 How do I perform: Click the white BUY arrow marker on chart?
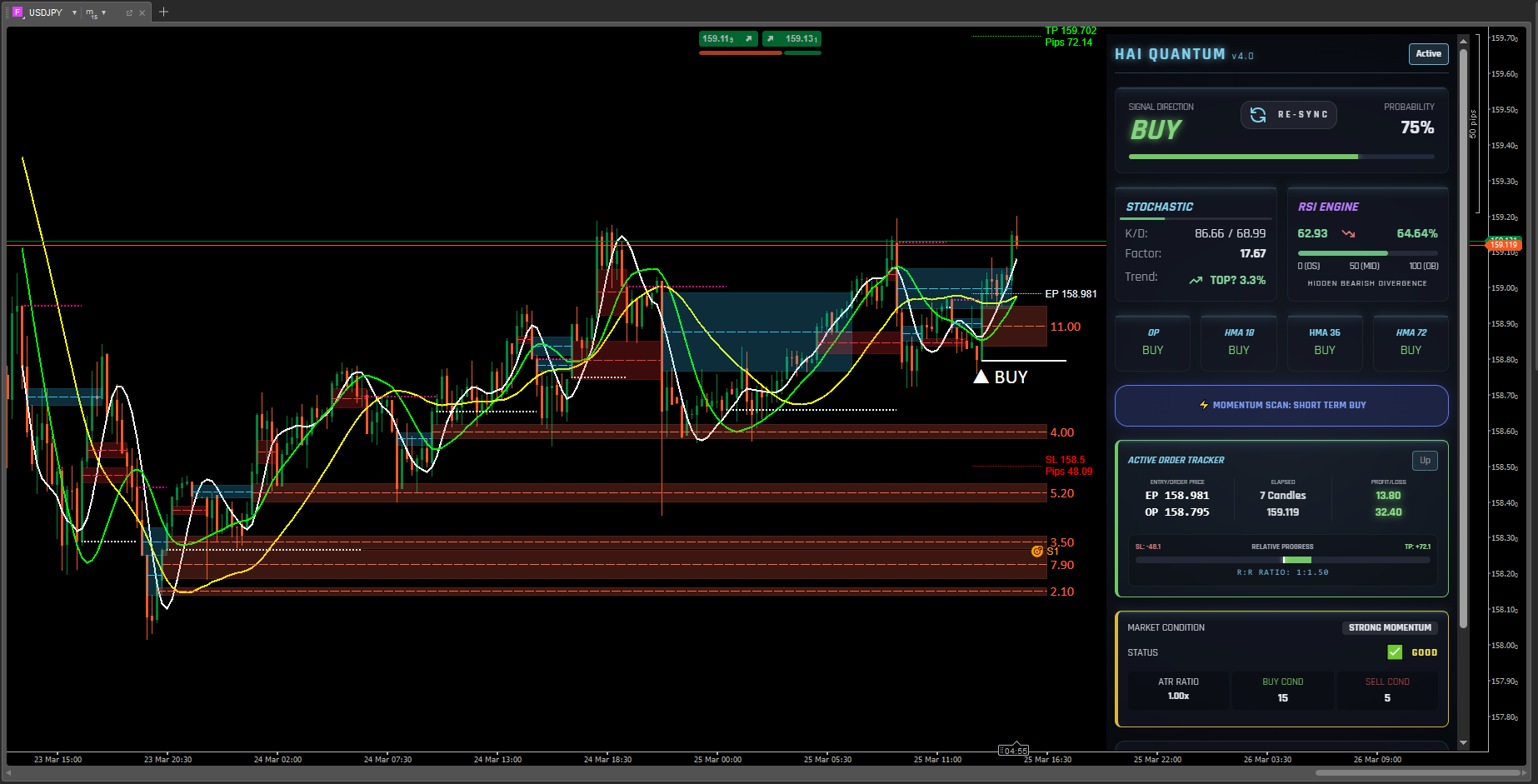(x=981, y=377)
